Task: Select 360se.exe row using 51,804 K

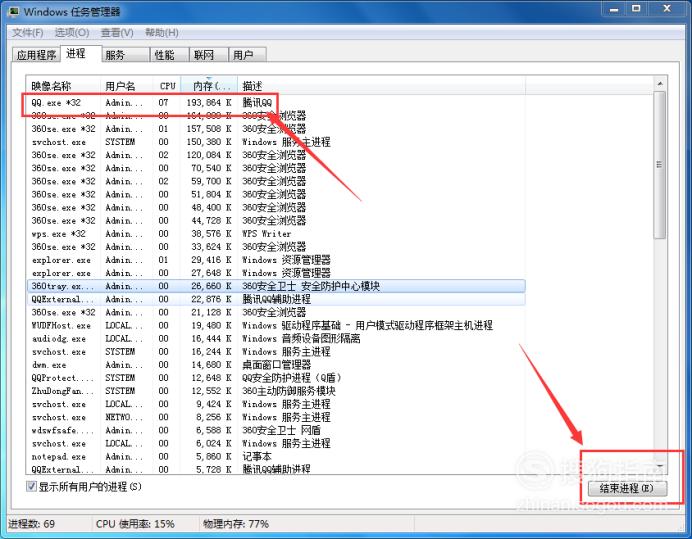Action: click(276, 194)
